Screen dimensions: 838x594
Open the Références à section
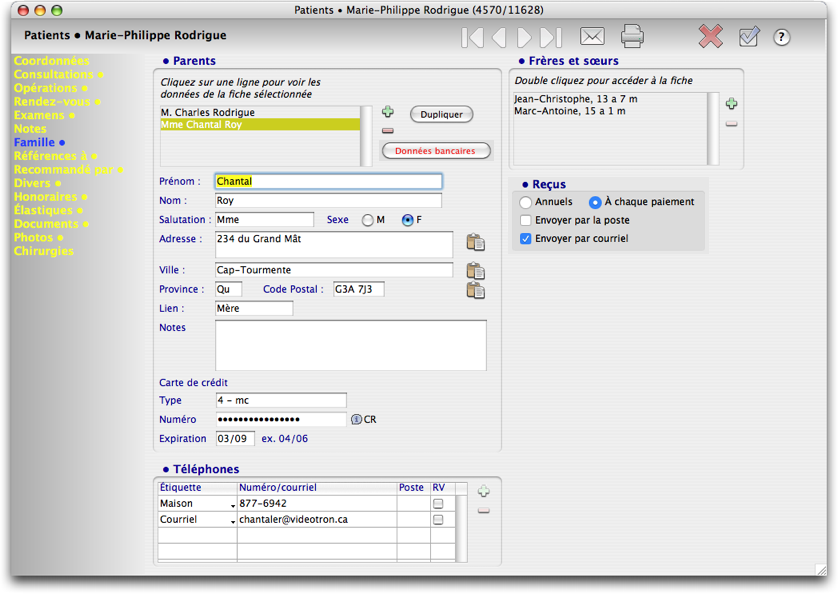(56, 156)
